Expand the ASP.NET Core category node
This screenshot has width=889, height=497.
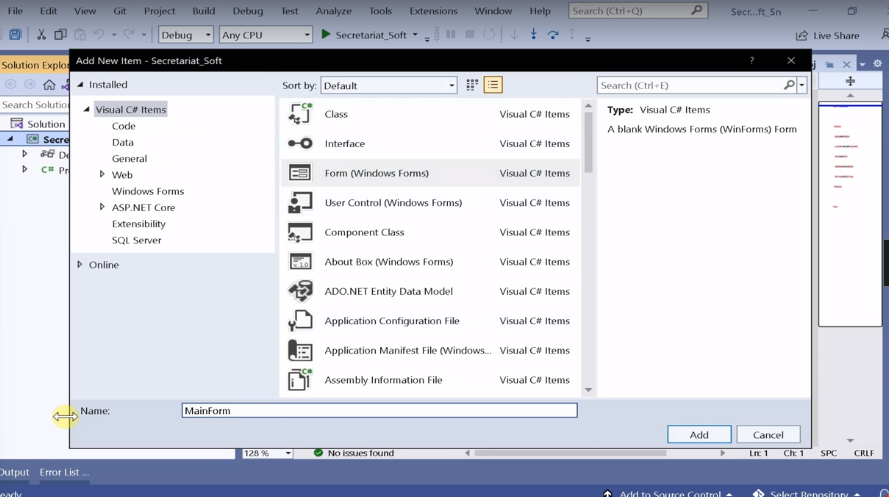pyautogui.click(x=102, y=207)
